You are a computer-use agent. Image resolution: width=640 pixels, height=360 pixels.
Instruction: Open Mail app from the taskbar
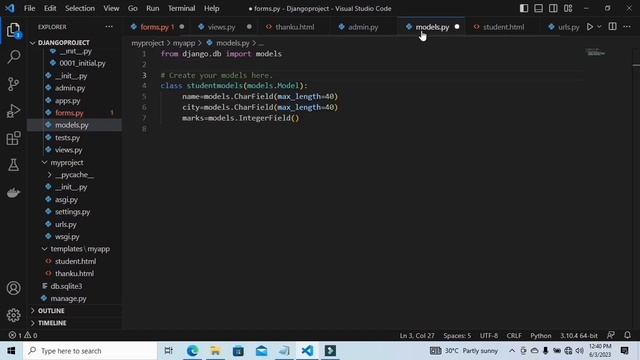[x=261, y=351]
